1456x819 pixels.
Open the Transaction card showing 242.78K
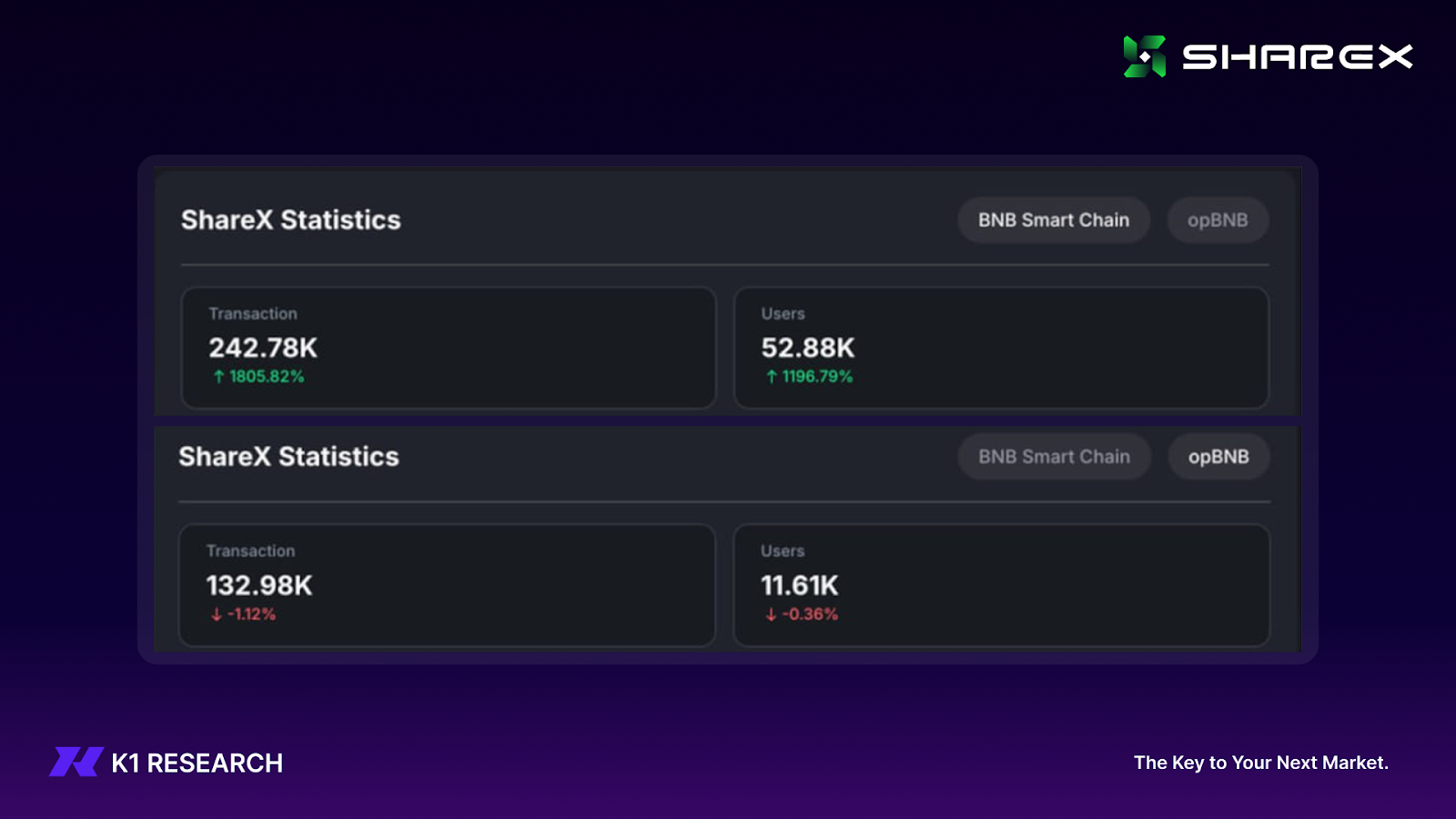[x=449, y=348]
